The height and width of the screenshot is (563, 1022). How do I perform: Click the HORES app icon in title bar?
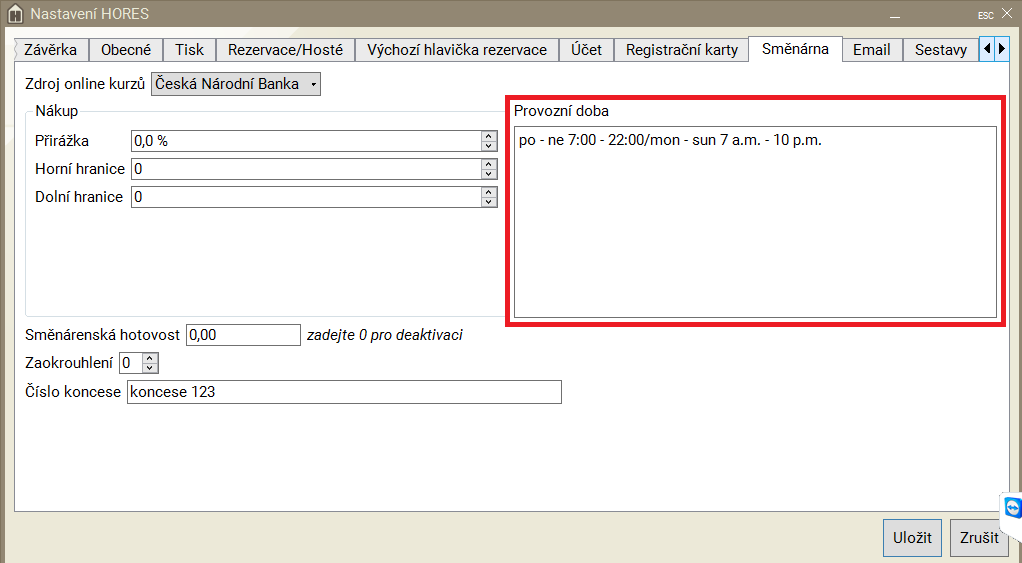coord(14,15)
